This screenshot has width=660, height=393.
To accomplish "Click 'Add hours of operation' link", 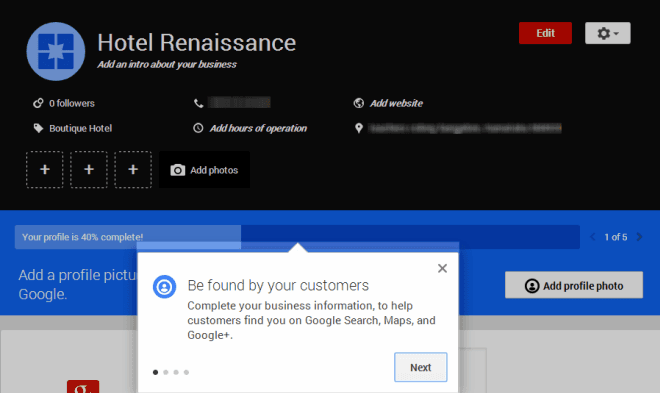I will pyautogui.click(x=258, y=128).
